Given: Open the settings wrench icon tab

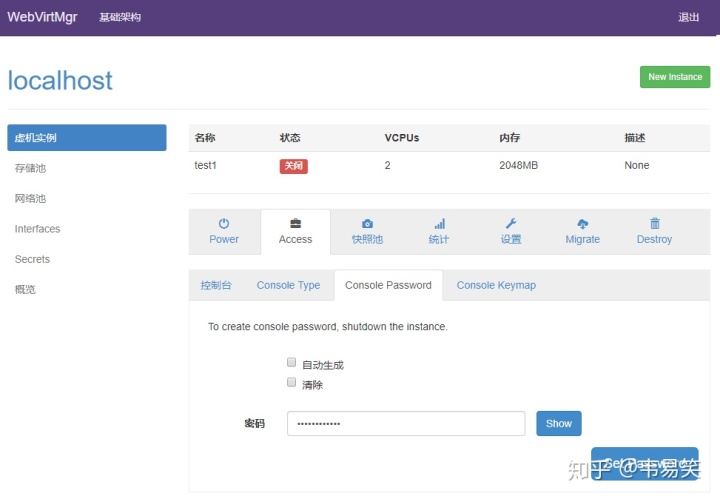Looking at the screenshot, I should [x=511, y=224].
